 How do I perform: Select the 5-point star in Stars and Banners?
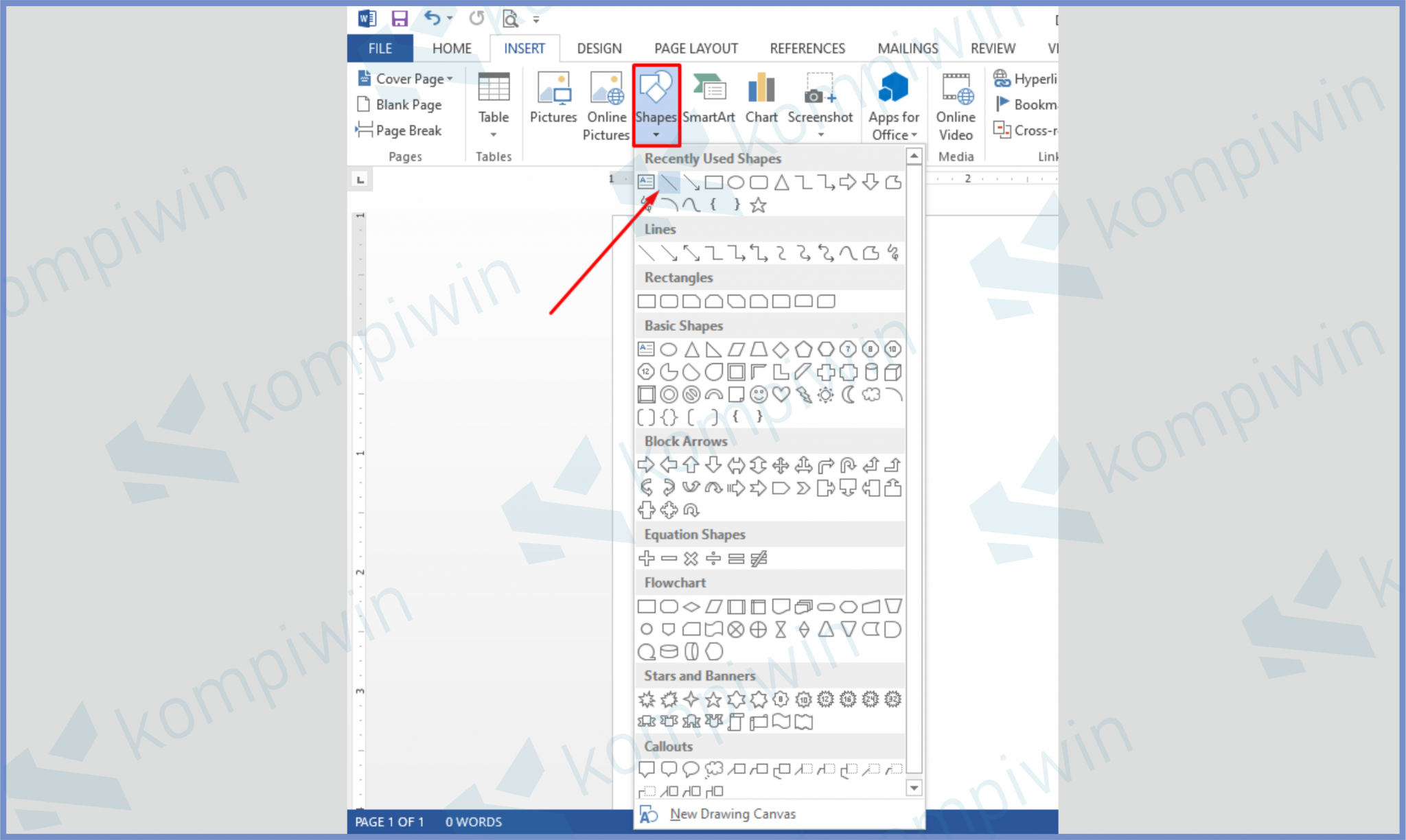713,699
